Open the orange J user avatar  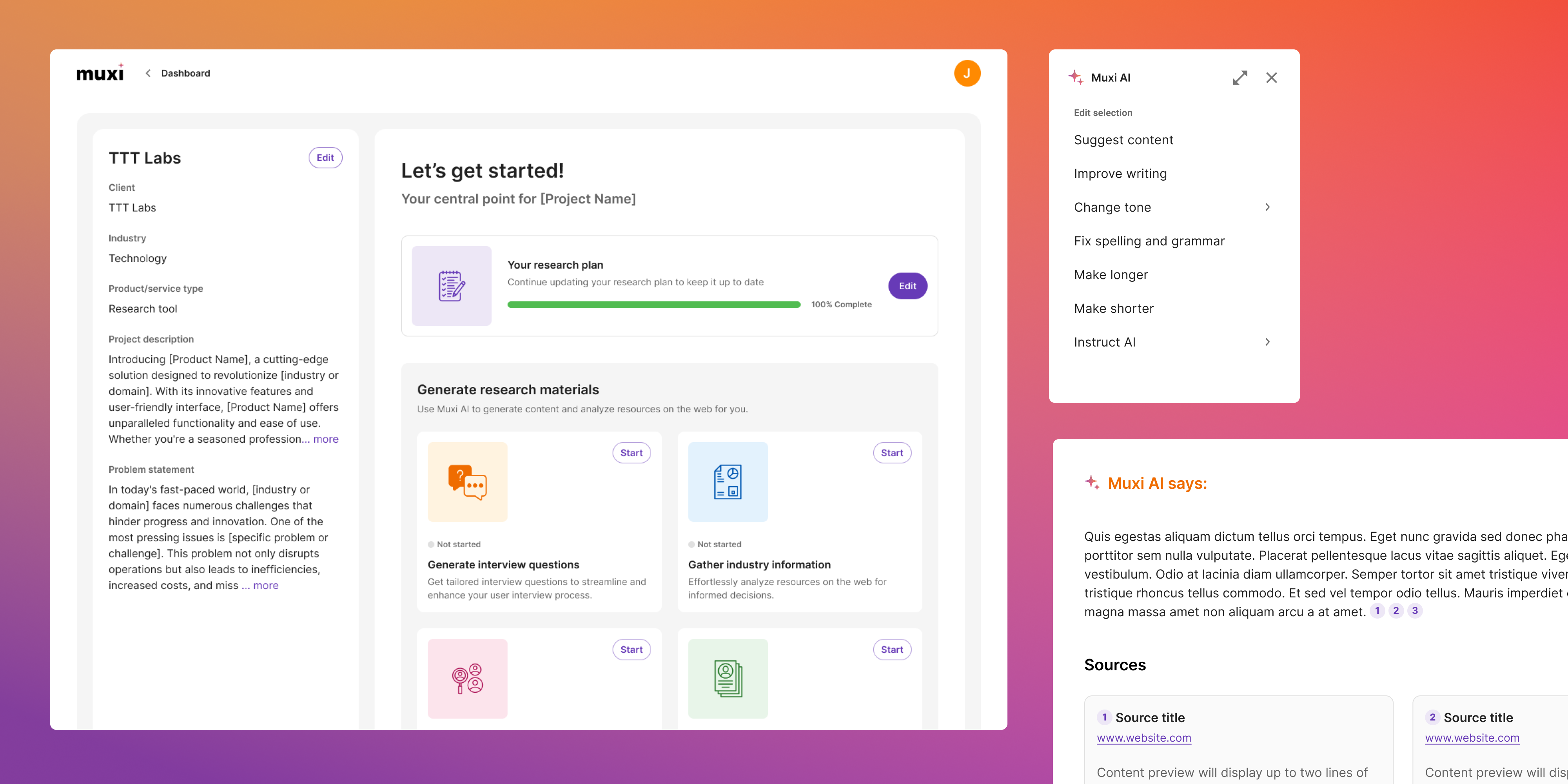point(967,73)
